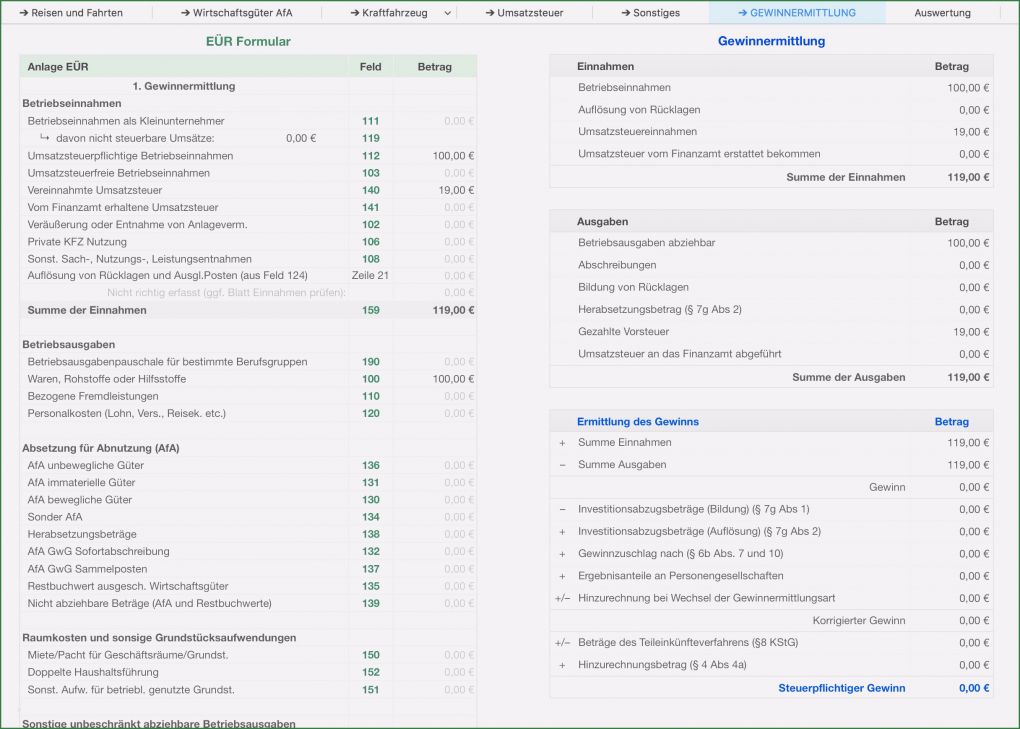Open the Umsatzsteuer tab
Screen dimensions: 1020x729
tap(524, 13)
